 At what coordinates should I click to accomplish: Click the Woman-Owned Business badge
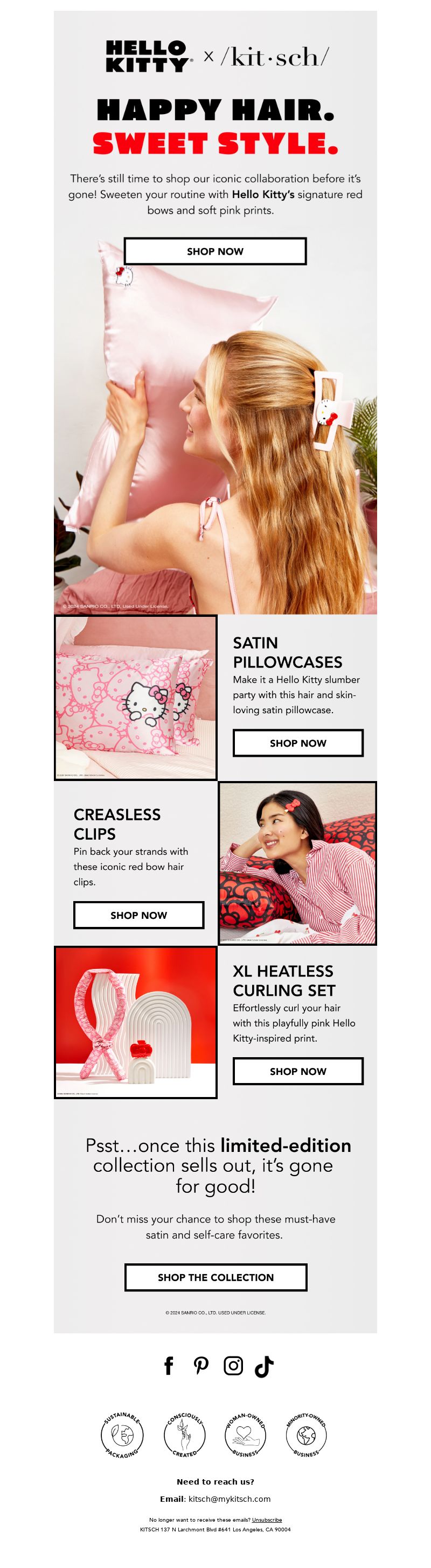[246, 1435]
